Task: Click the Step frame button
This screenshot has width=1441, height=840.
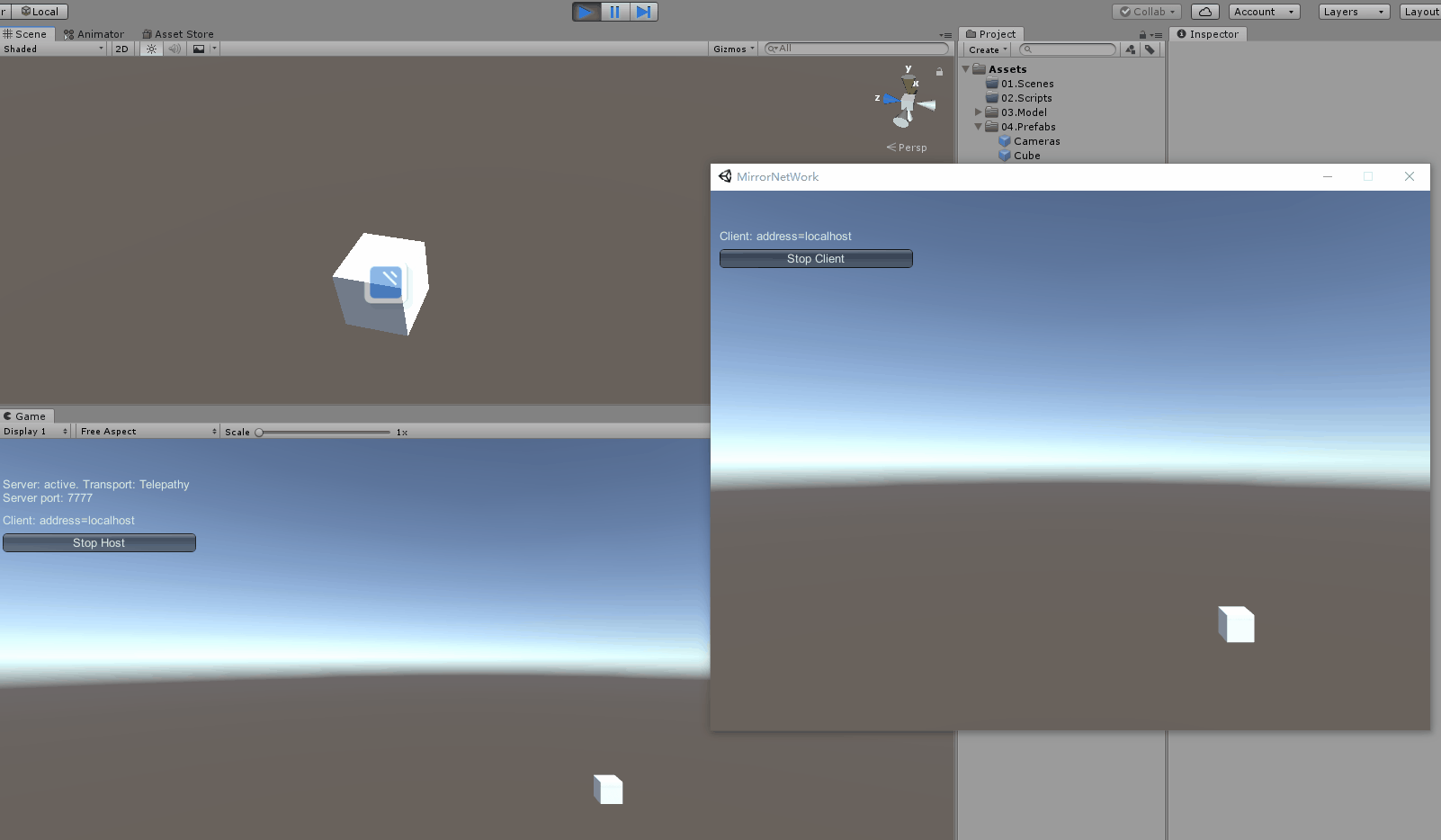Action: [x=643, y=12]
